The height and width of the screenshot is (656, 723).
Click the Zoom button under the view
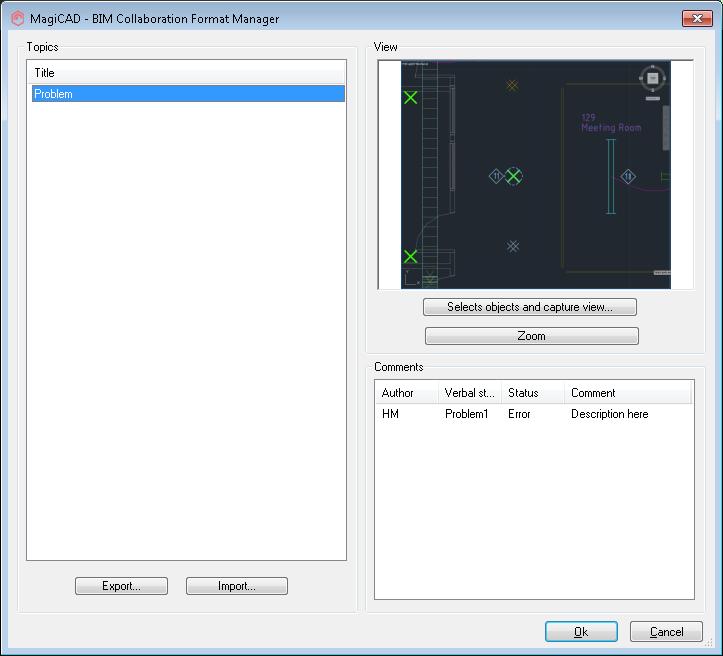pos(532,336)
